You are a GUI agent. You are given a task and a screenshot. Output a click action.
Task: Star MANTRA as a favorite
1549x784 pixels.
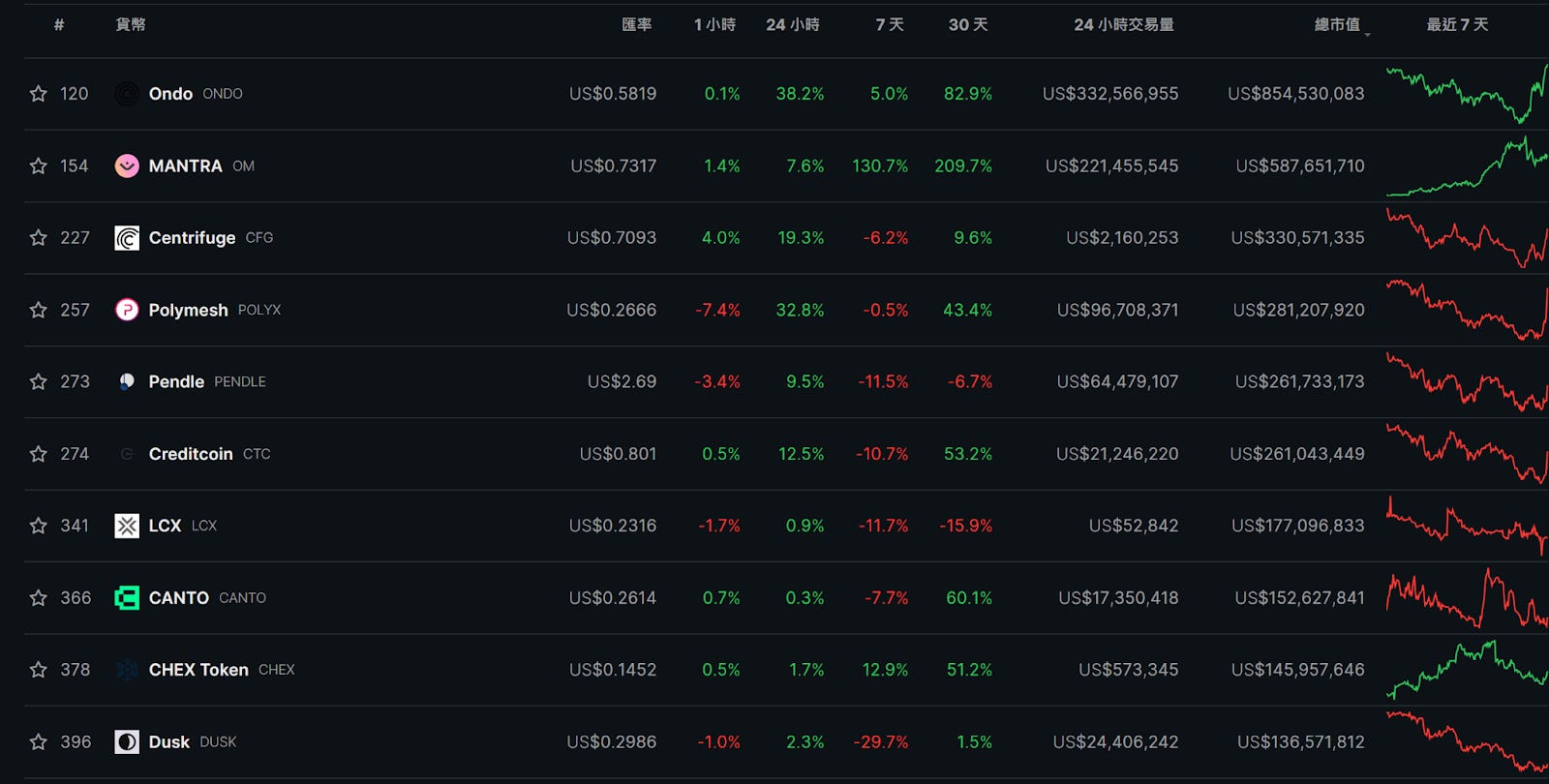(38, 166)
